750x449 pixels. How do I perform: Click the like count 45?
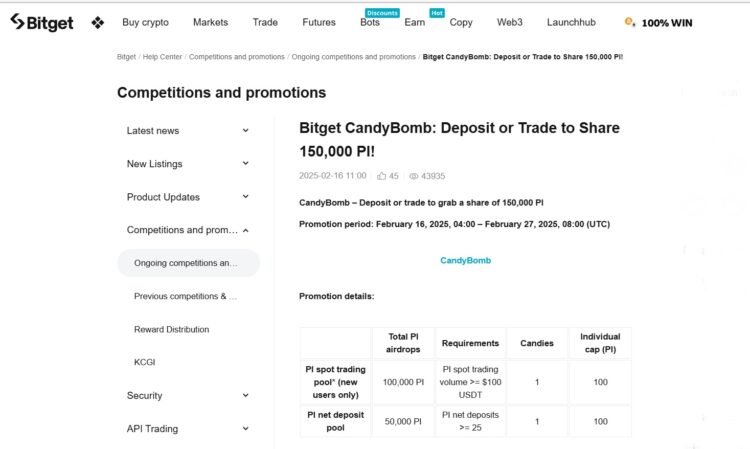(394, 176)
